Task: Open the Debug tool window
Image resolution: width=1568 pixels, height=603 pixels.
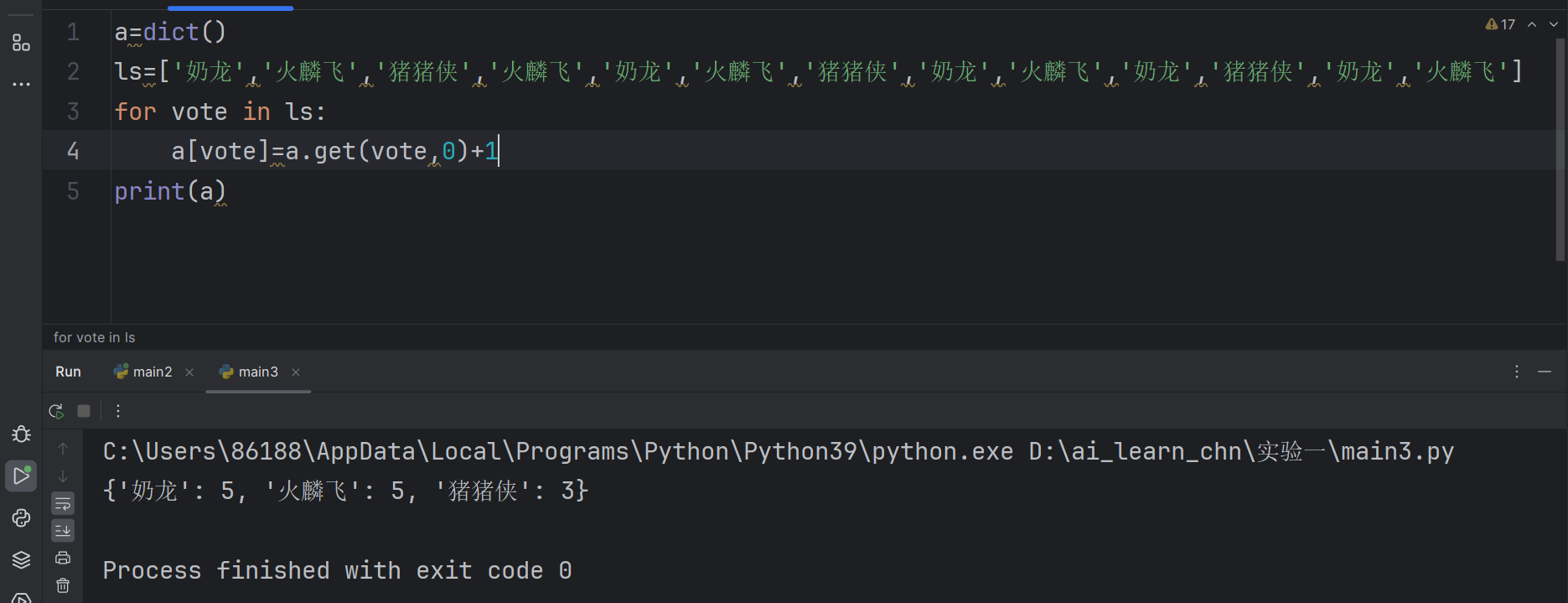Action: click(21, 434)
